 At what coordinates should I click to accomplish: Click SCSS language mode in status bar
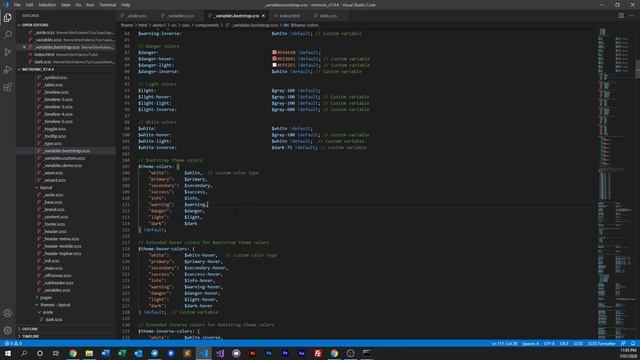(x=578, y=343)
